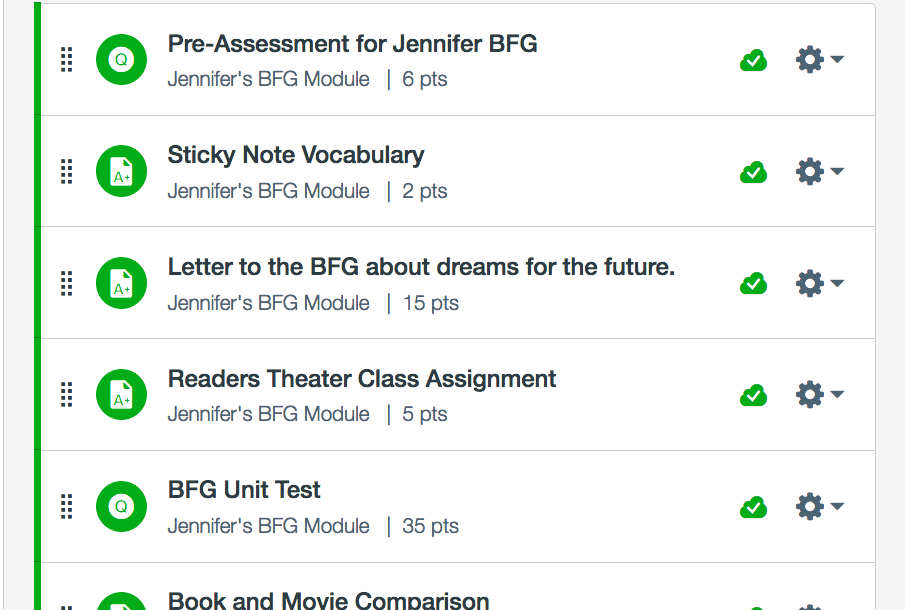Open gear menu for Sticky Note Vocabulary
The image size is (905, 610).
[x=819, y=172]
